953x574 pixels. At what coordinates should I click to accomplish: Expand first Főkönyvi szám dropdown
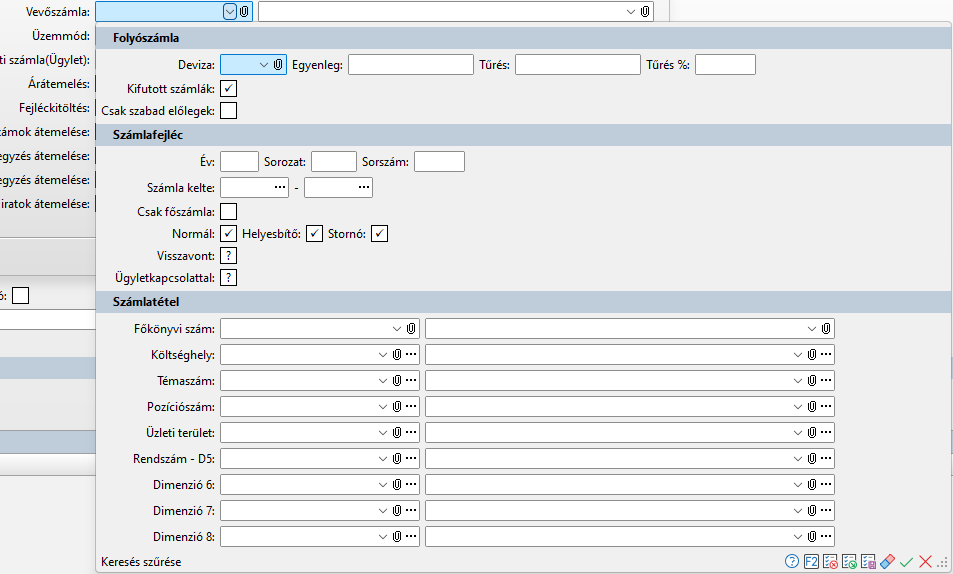pos(397,328)
